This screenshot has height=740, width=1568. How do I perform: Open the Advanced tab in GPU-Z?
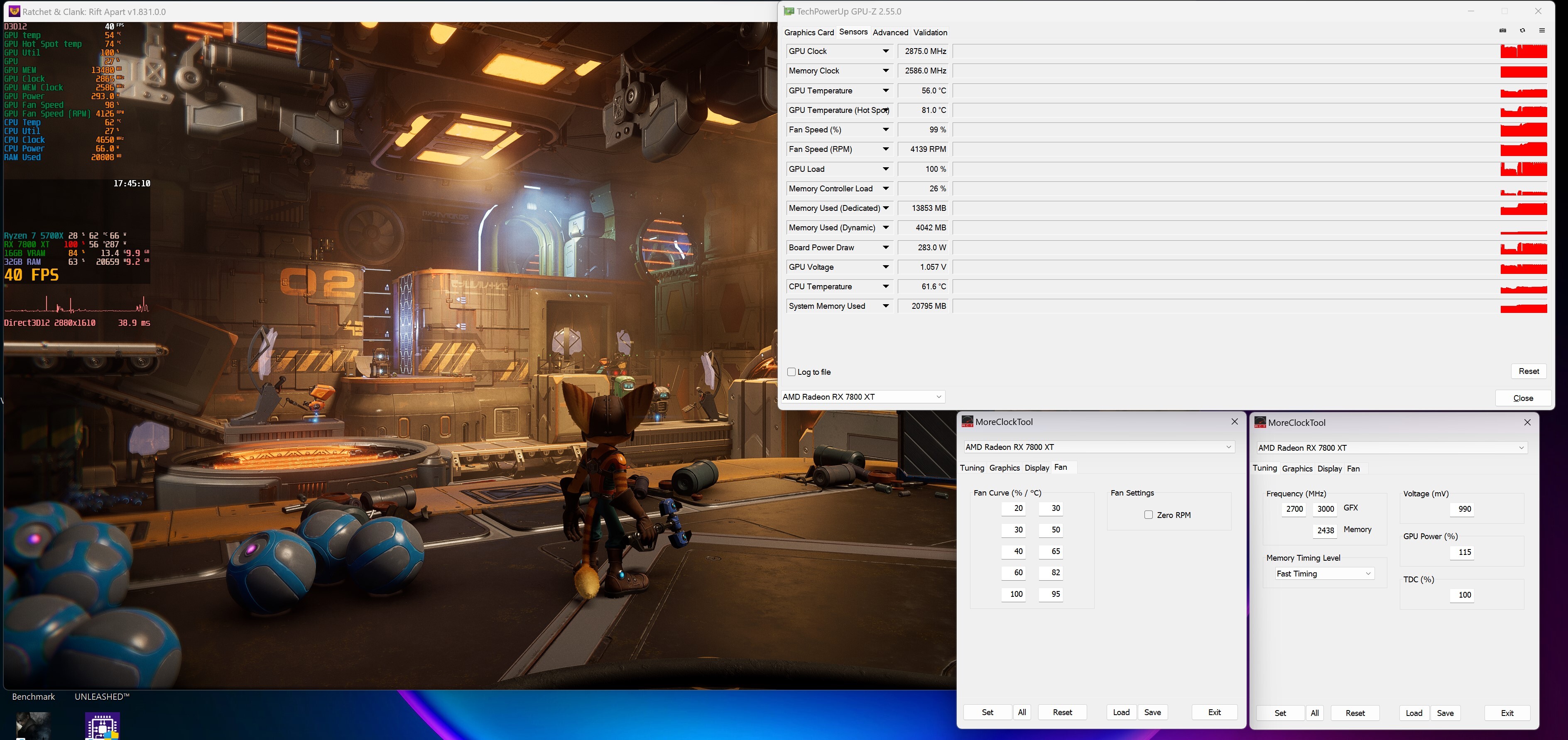891,32
